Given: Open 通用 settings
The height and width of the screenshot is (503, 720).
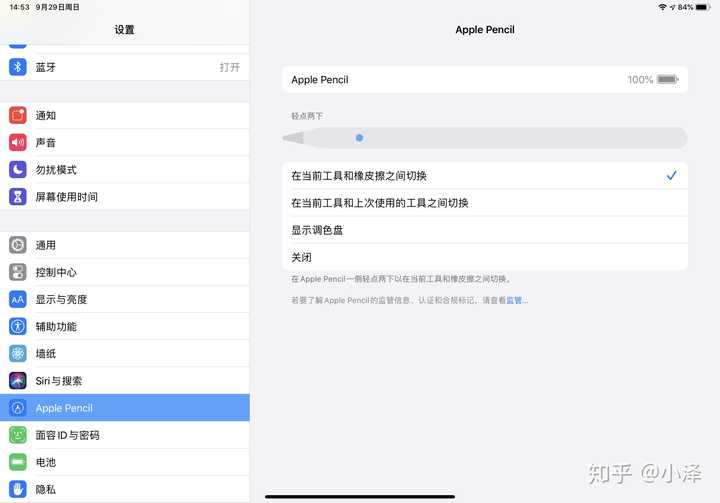Looking at the screenshot, I should [124, 245].
